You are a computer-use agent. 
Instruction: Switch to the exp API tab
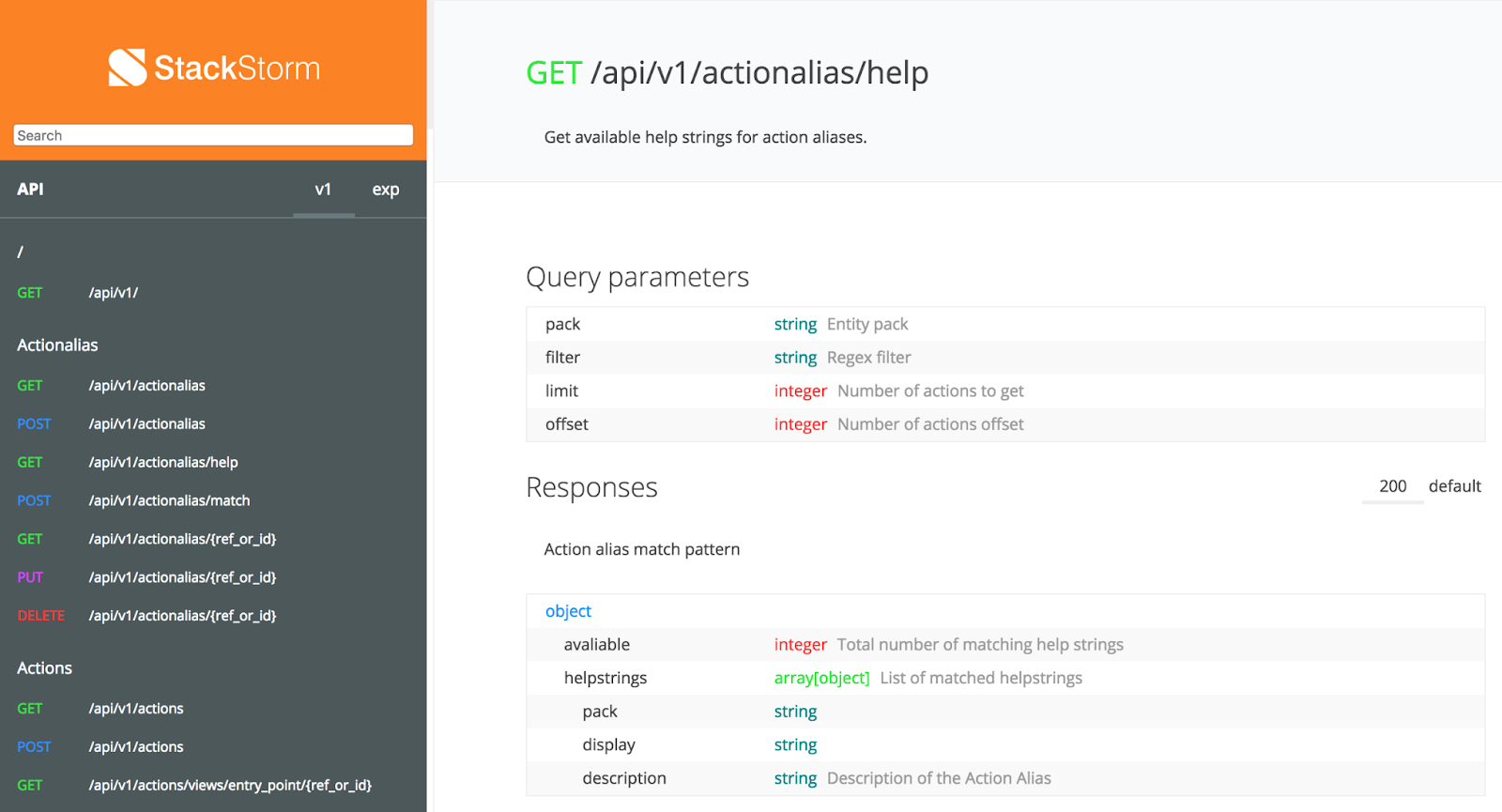pyautogui.click(x=385, y=190)
